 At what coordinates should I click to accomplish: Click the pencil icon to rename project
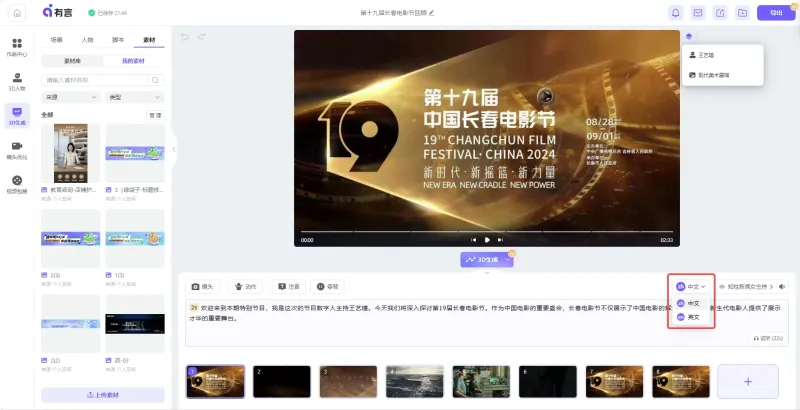click(432, 13)
